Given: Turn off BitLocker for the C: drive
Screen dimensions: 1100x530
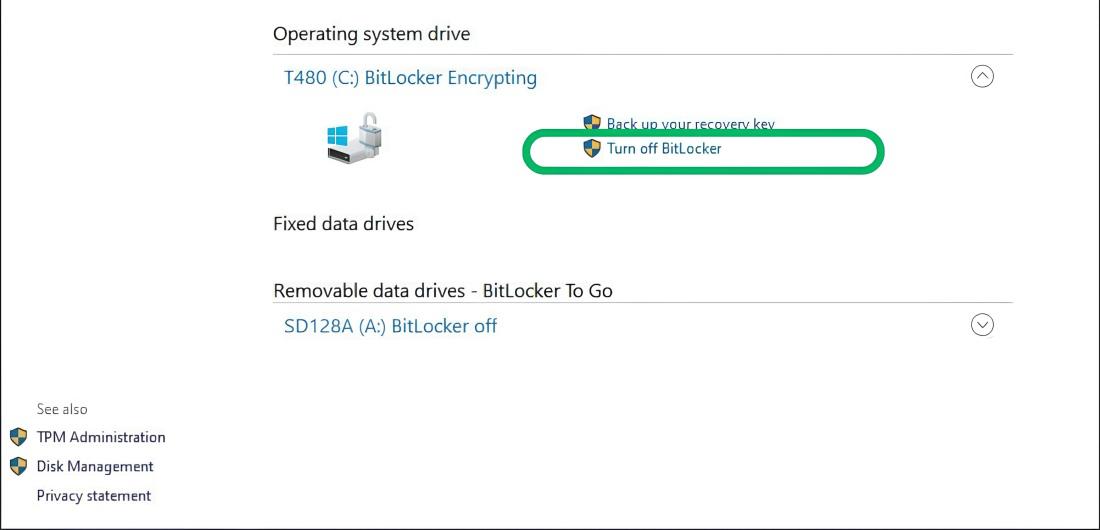Looking at the screenshot, I should coord(664,149).
